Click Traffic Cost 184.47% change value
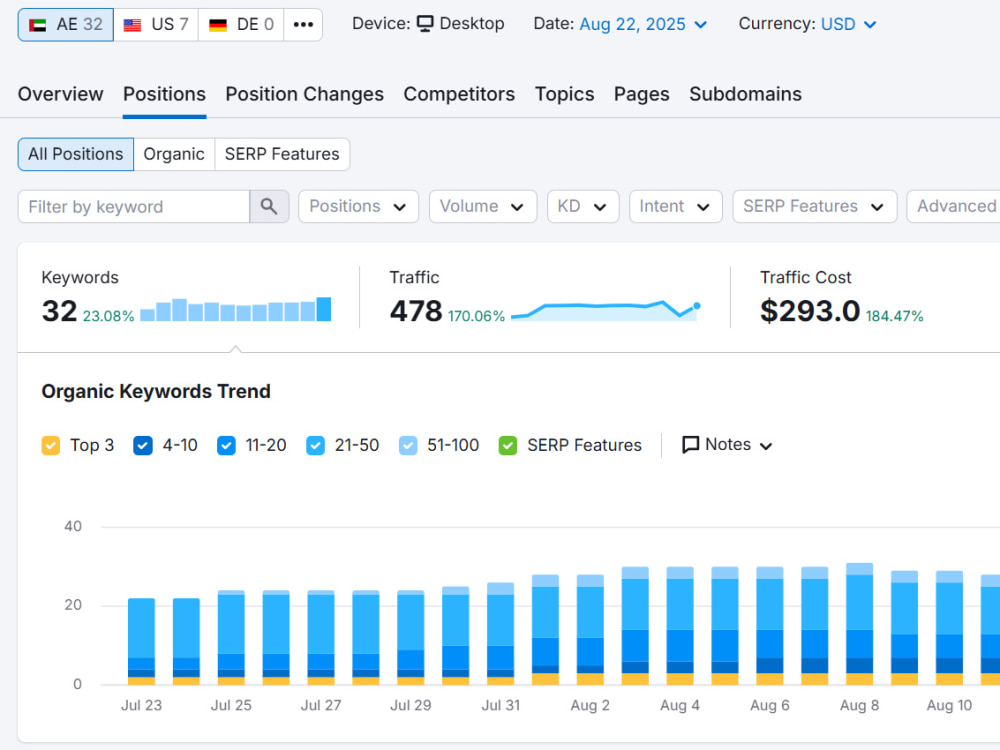This screenshot has height=750, width=1000. pyautogui.click(x=894, y=316)
